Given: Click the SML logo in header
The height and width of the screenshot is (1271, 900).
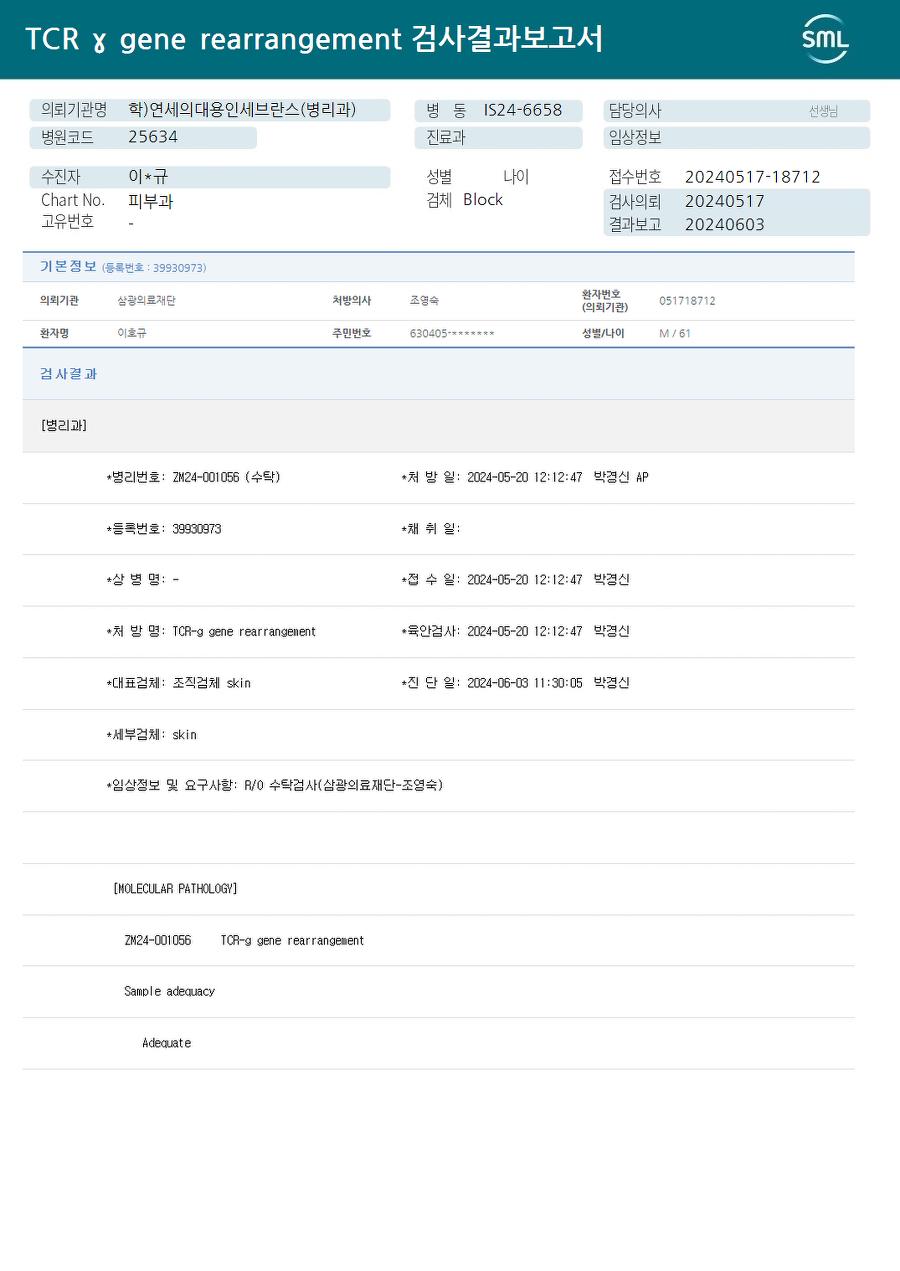Looking at the screenshot, I should click(x=825, y=39).
